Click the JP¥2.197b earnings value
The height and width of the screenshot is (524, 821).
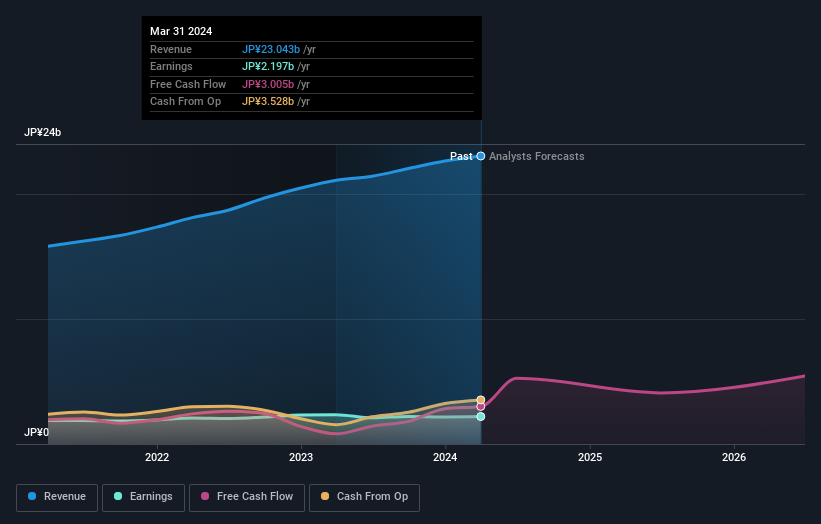click(x=268, y=66)
